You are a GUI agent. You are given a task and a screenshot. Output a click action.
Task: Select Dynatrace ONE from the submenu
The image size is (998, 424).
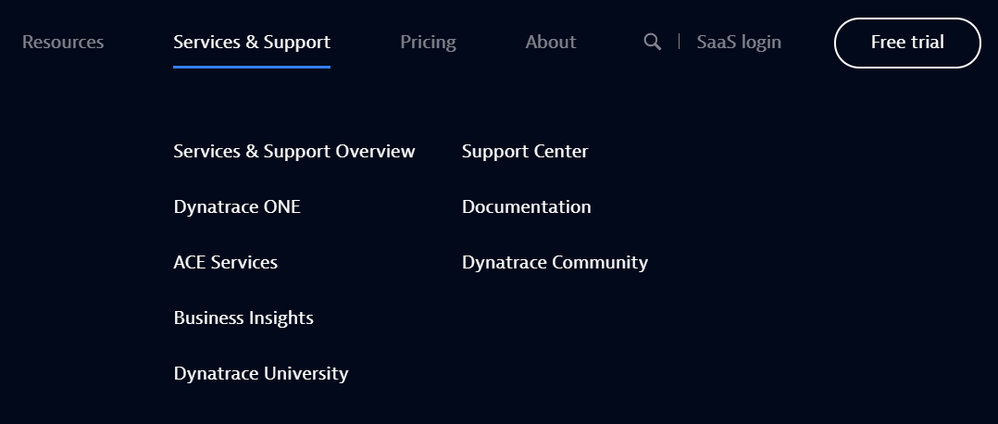237,207
